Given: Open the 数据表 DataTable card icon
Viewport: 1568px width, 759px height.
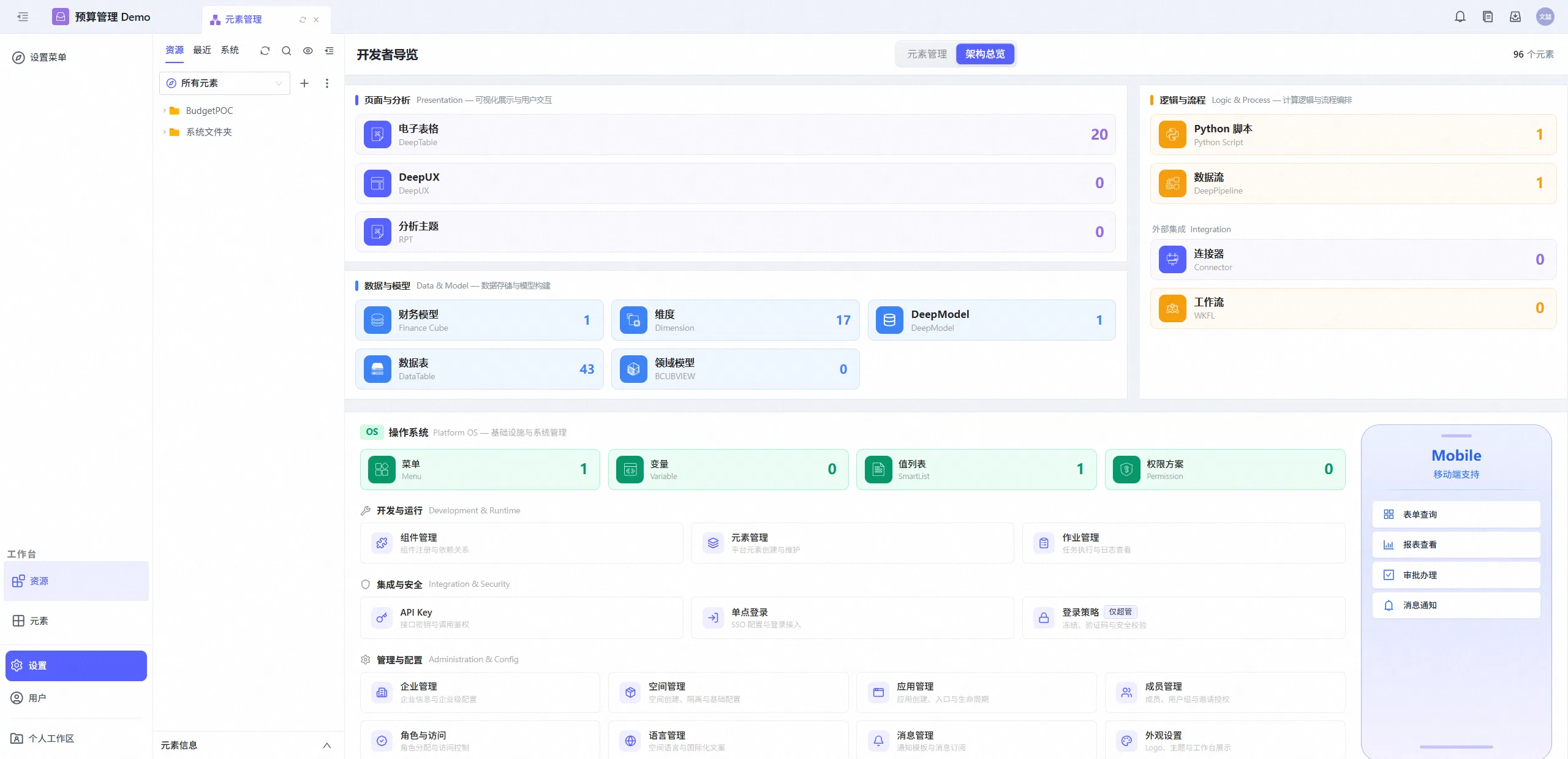Looking at the screenshot, I should click(377, 369).
